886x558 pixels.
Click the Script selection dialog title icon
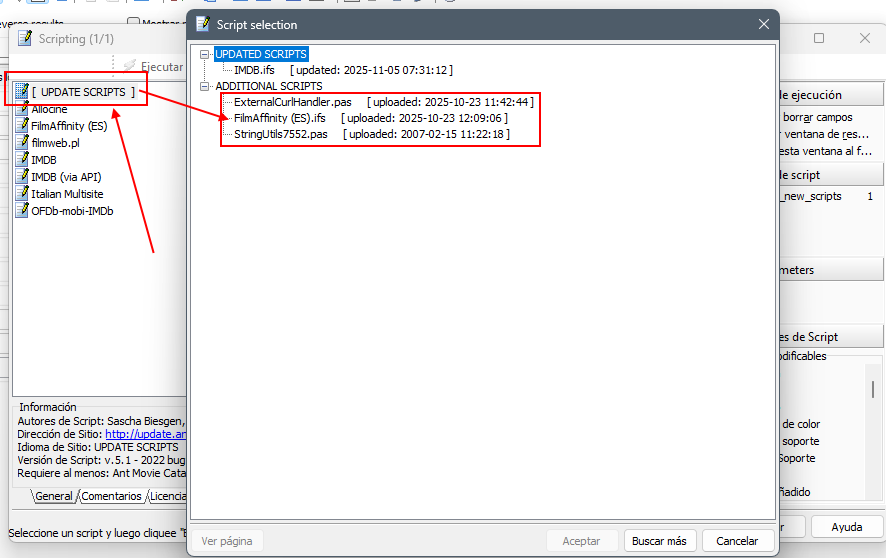[203, 24]
